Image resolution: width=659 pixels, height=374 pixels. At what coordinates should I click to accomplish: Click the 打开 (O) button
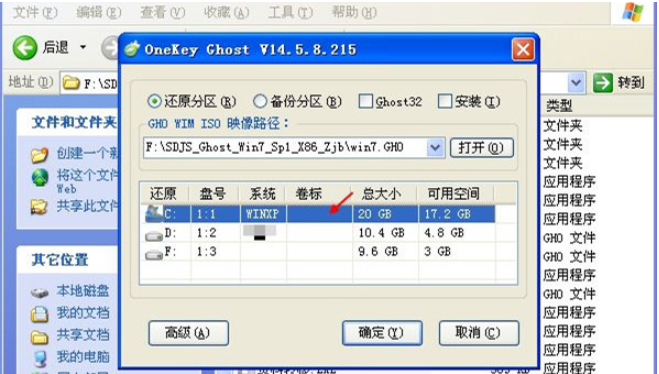[x=482, y=147]
